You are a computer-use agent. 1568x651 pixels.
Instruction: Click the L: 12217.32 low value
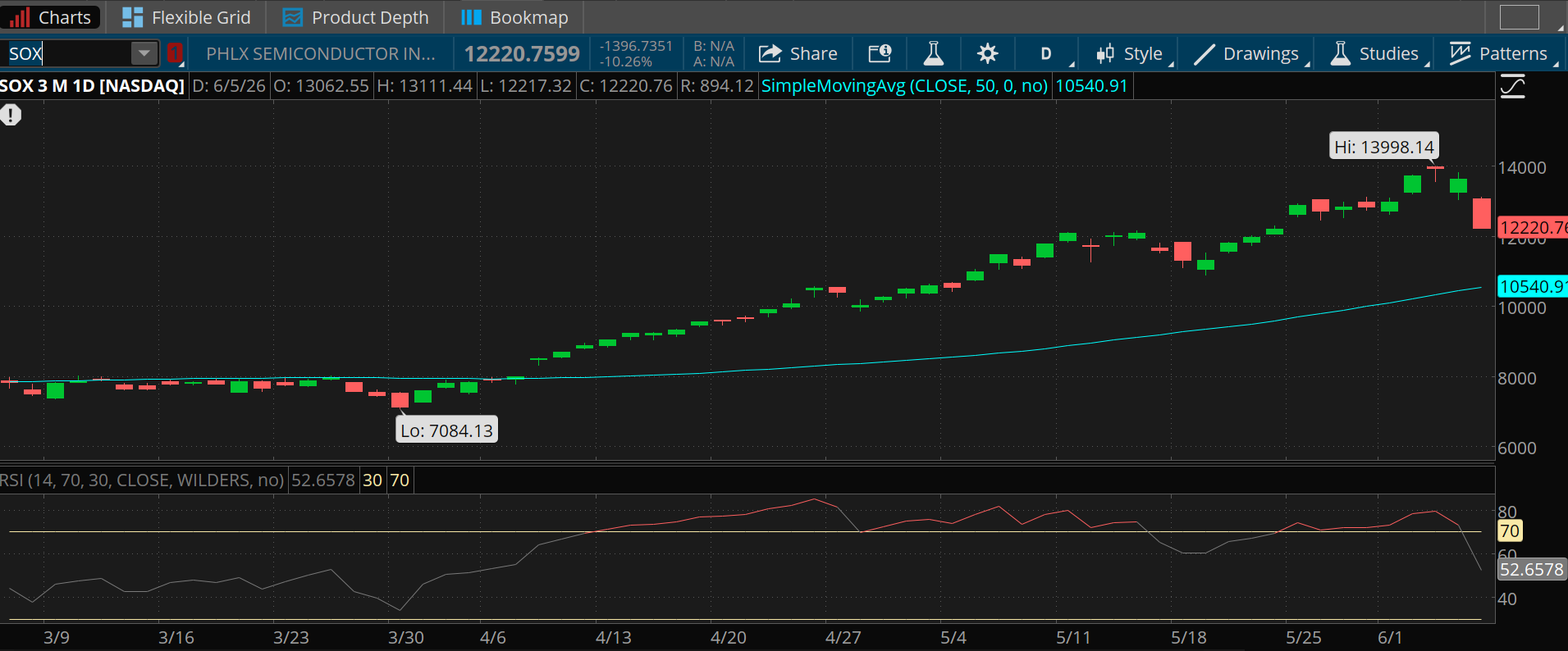525,86
